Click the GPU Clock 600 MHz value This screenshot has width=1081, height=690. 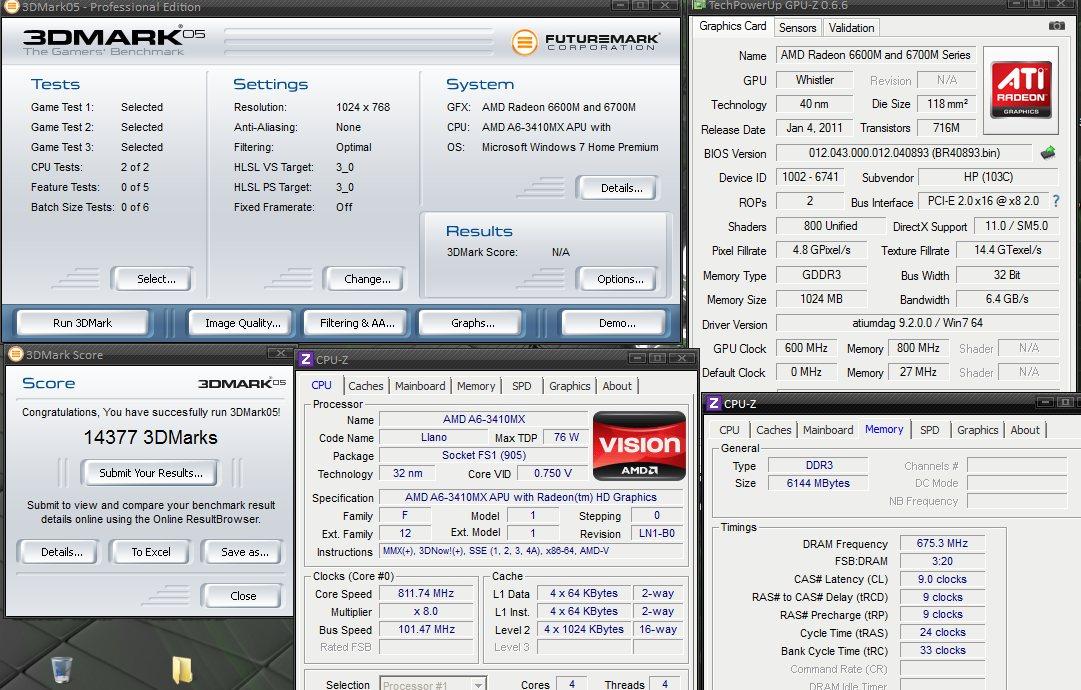point(806,348)
